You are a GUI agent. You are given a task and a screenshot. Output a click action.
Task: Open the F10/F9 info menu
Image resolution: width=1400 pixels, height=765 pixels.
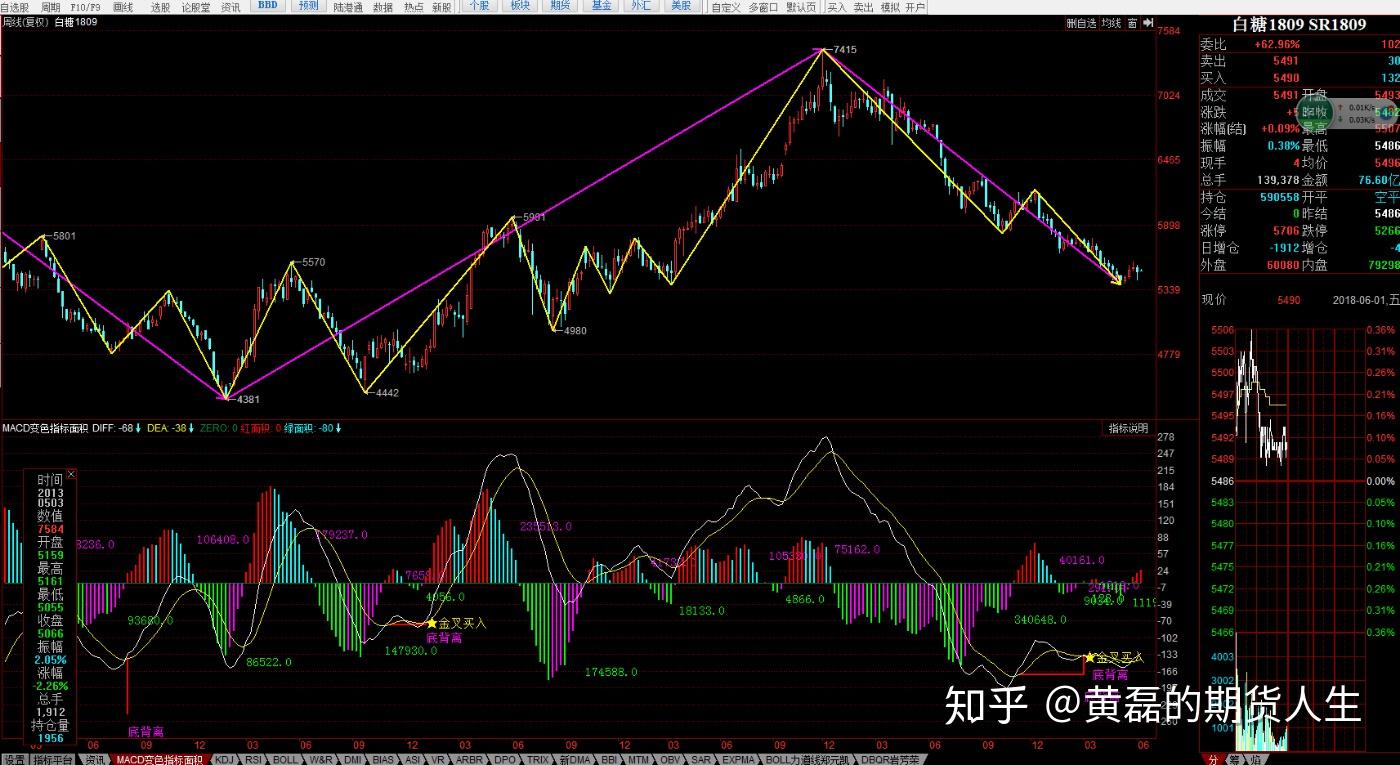(86, 6)
